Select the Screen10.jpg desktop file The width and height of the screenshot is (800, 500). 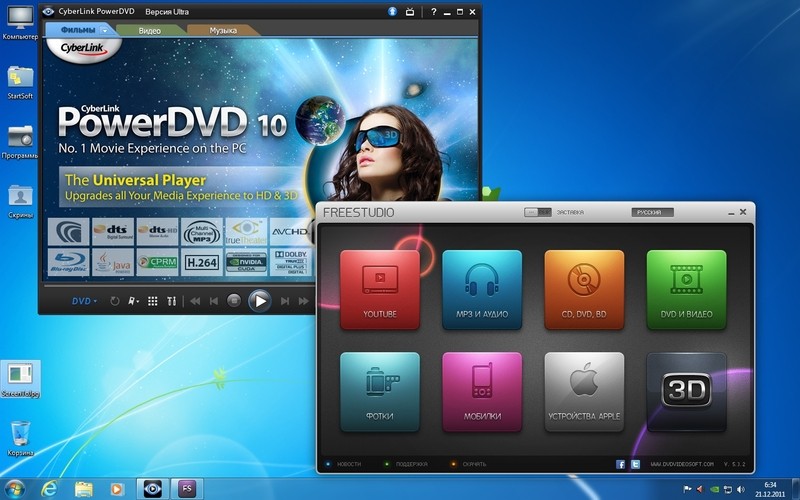pyautogui.click(x=20, y=379)
